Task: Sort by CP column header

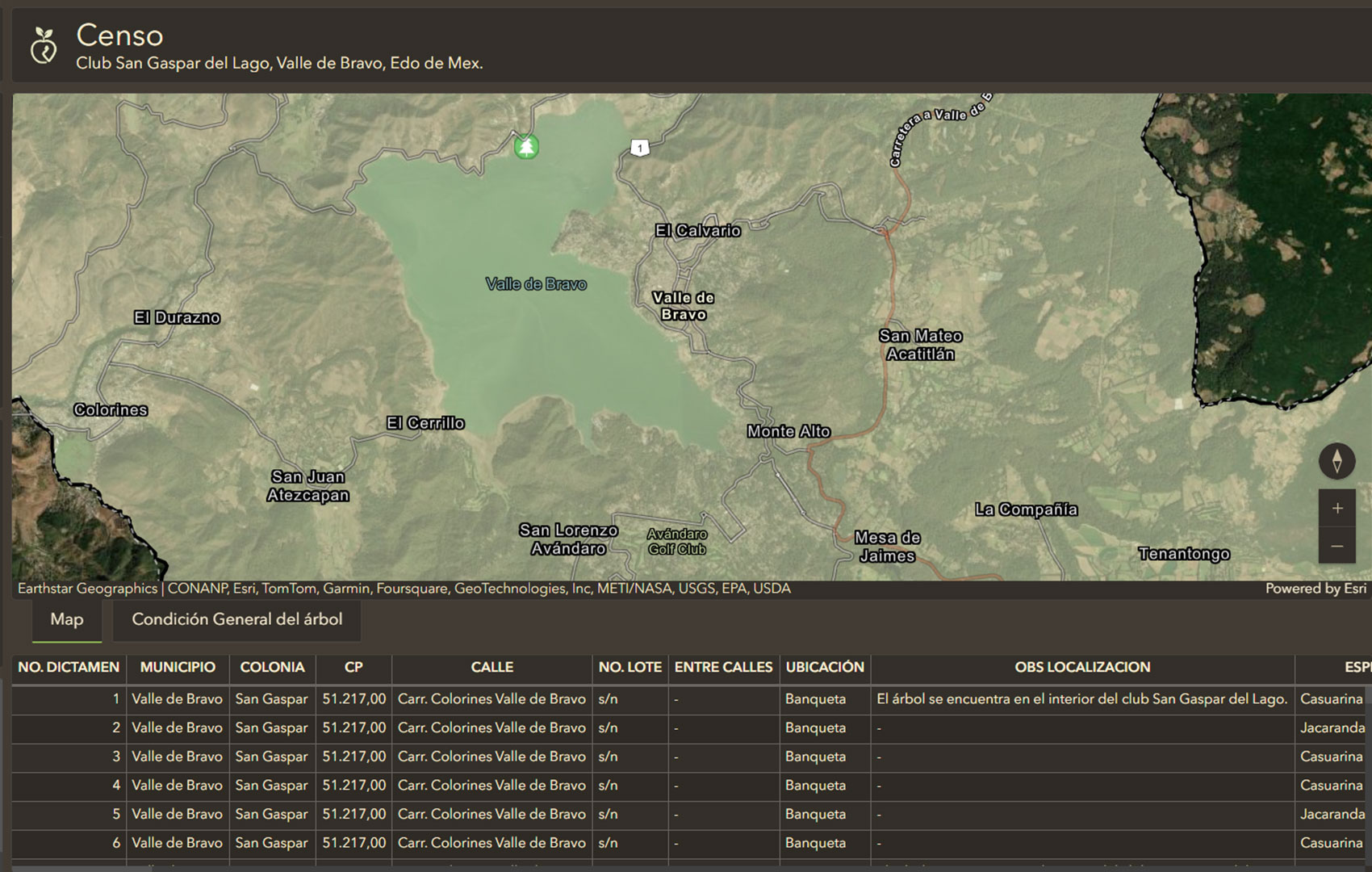Action: pyautogui.click(x=353, y=667)
